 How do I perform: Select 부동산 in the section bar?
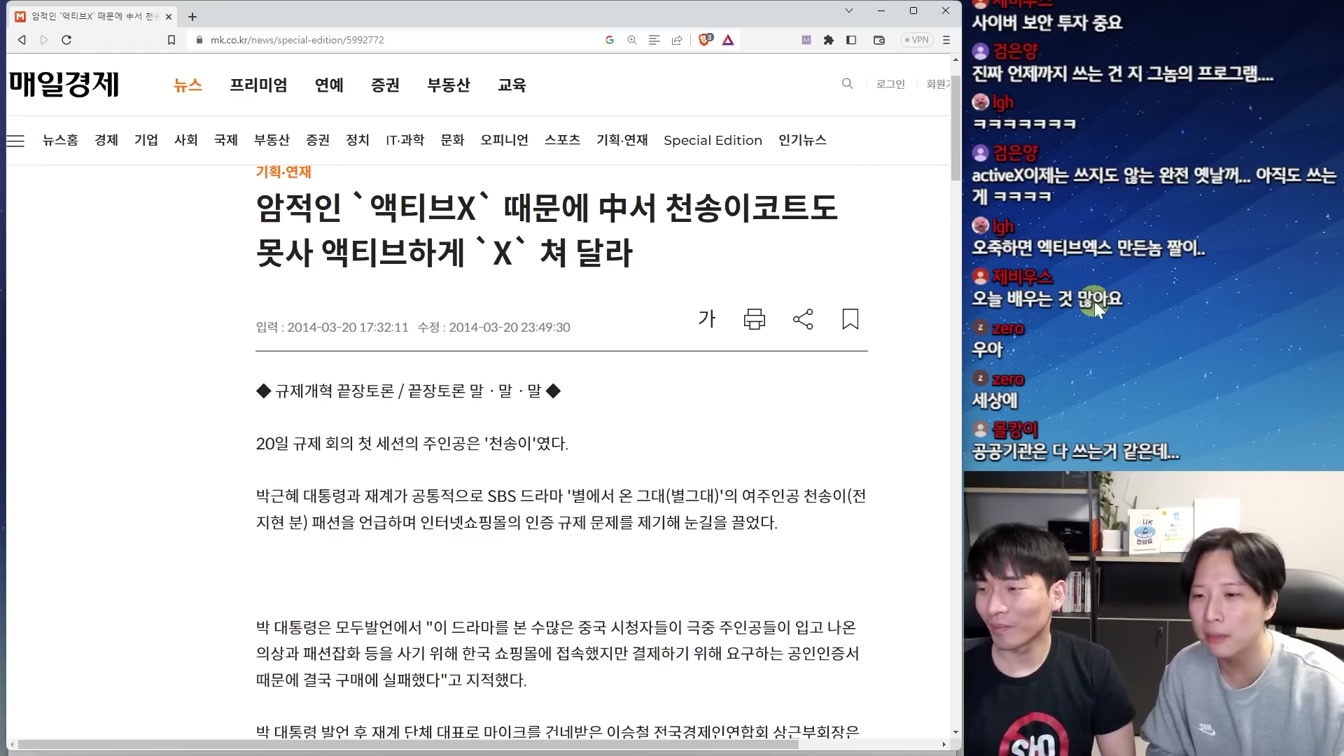point(272,140)
